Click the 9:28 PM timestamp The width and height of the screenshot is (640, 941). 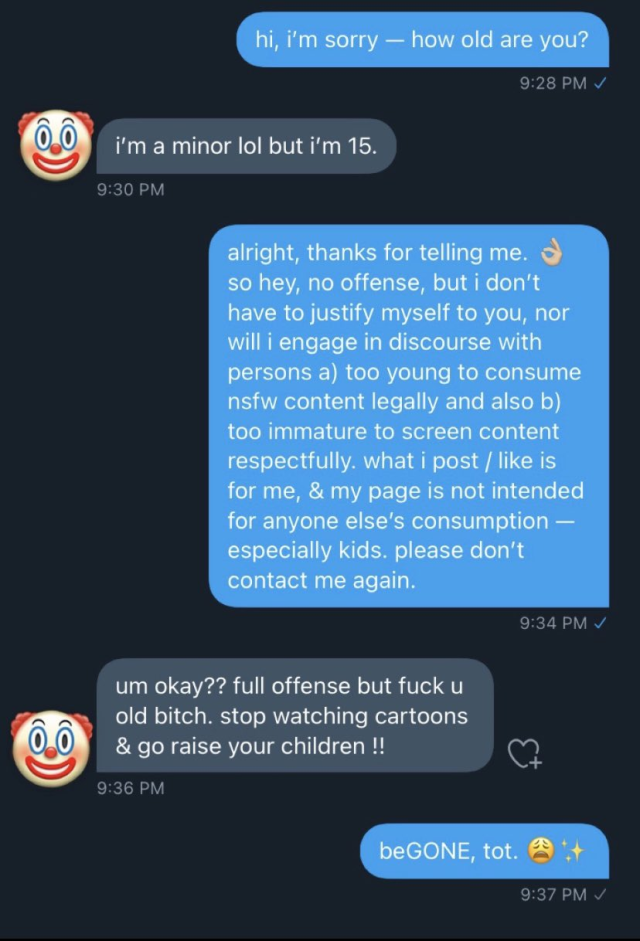click(x=553, y=83)
